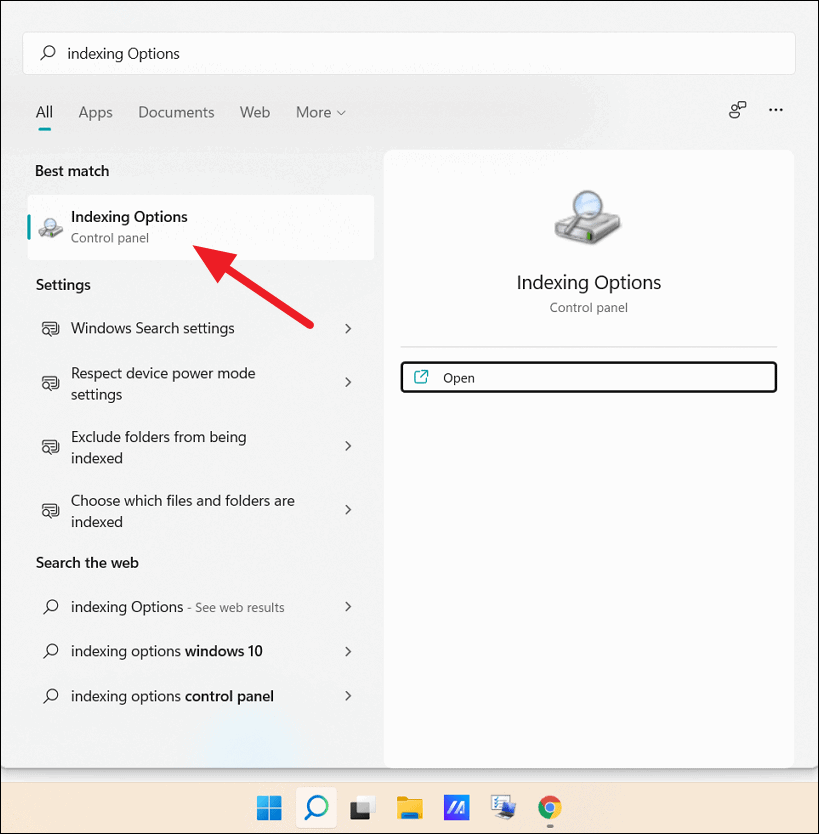Click Indexing Options title in preview pane
Viewport: 819px width, 834px height.
click(x=589, y=283)
